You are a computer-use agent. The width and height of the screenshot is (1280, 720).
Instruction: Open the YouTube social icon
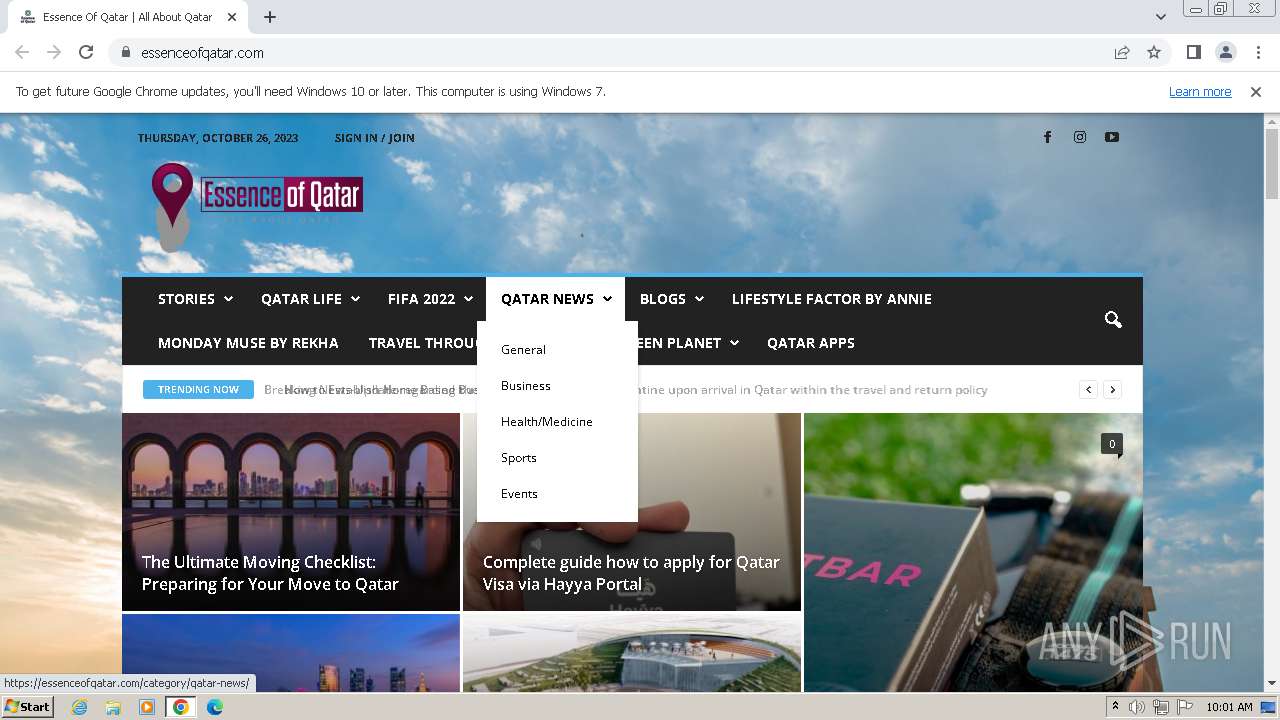click(1112, 138)
